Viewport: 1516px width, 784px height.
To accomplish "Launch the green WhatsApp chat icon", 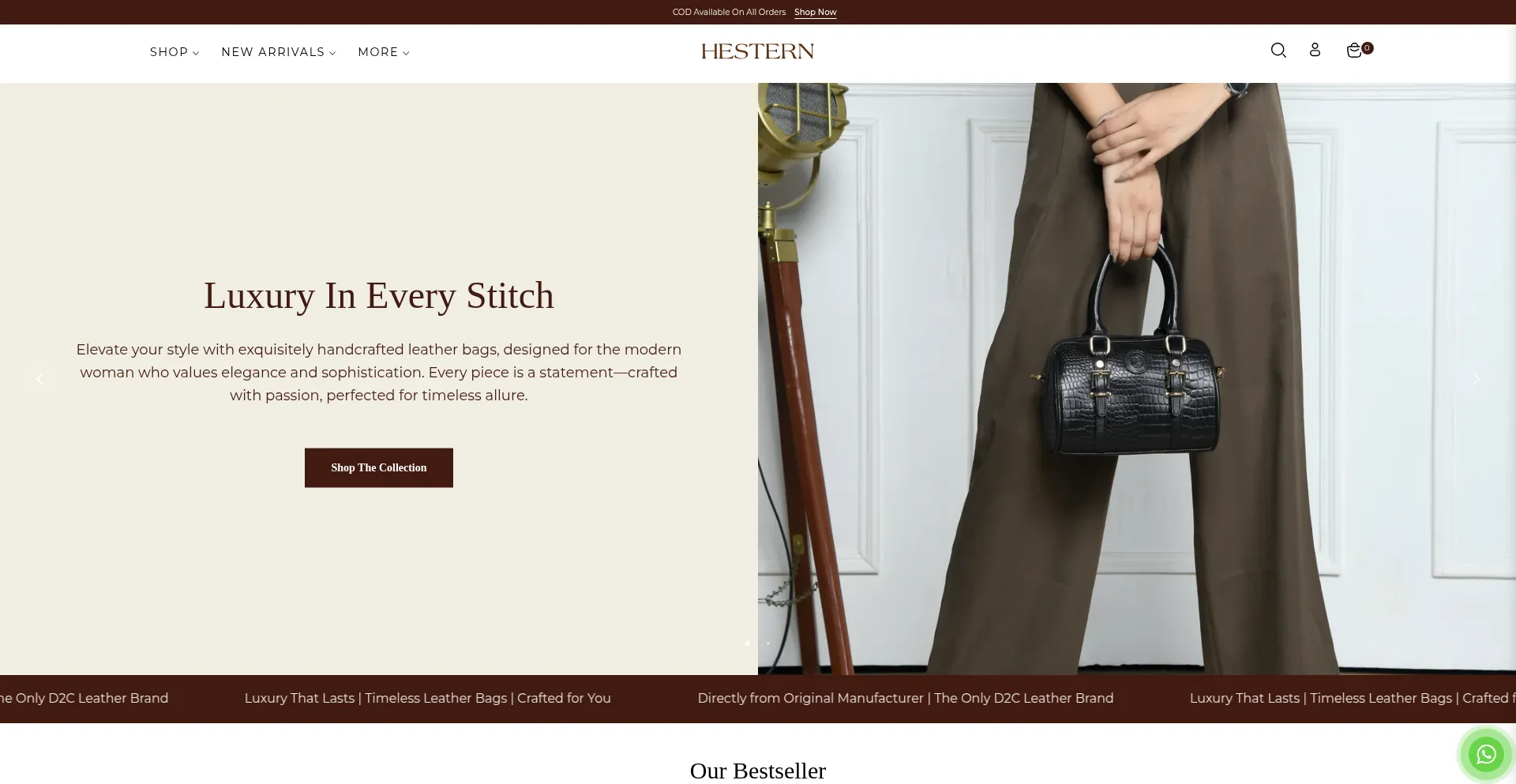I will (x=1486, y=755).
